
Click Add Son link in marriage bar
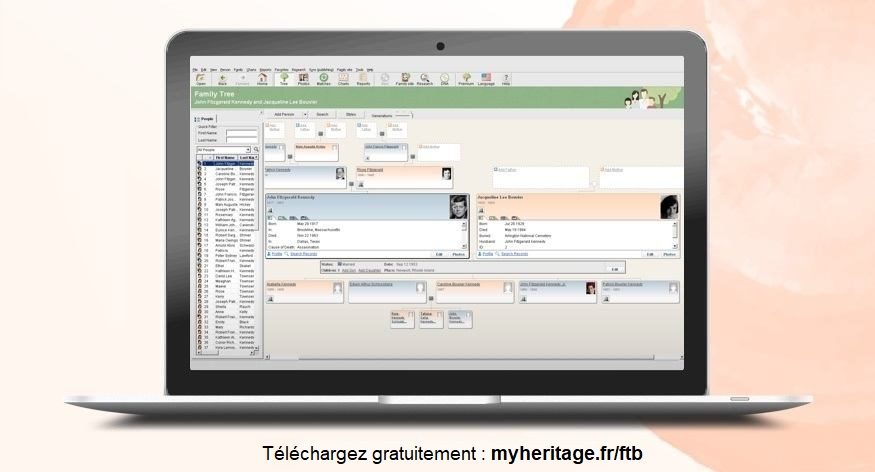coord(349,271)
